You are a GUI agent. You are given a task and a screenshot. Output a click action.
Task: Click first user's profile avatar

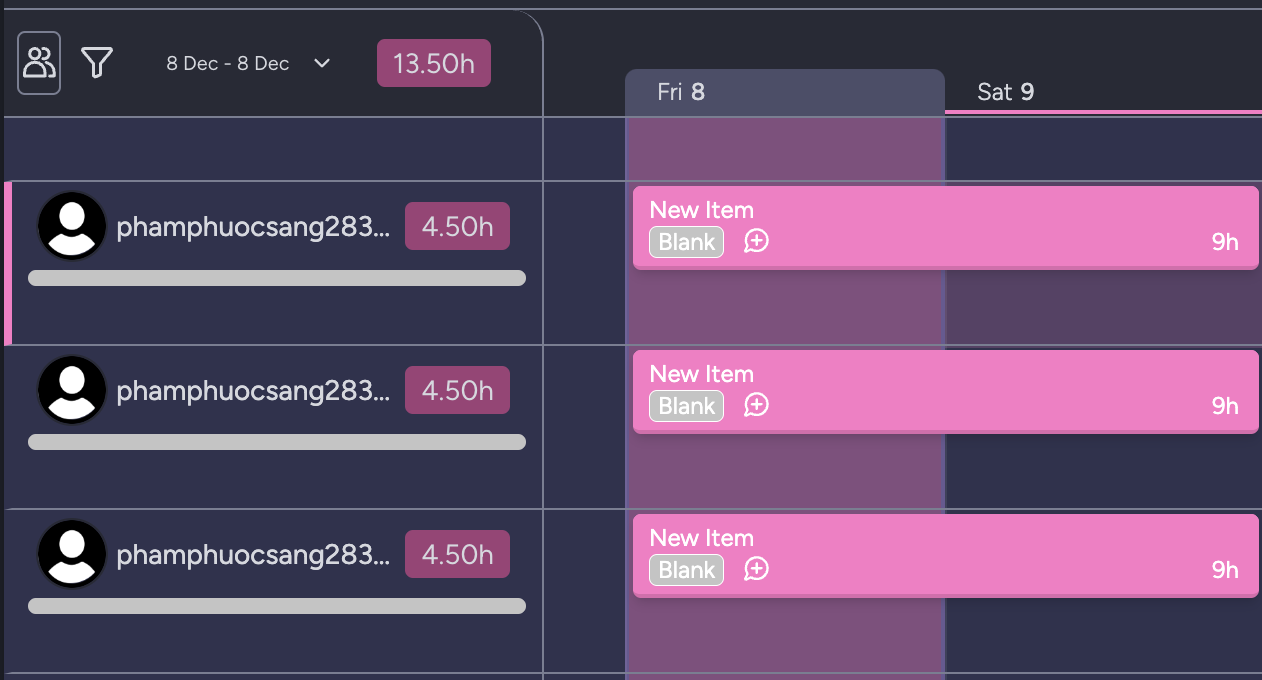(72, 226)
